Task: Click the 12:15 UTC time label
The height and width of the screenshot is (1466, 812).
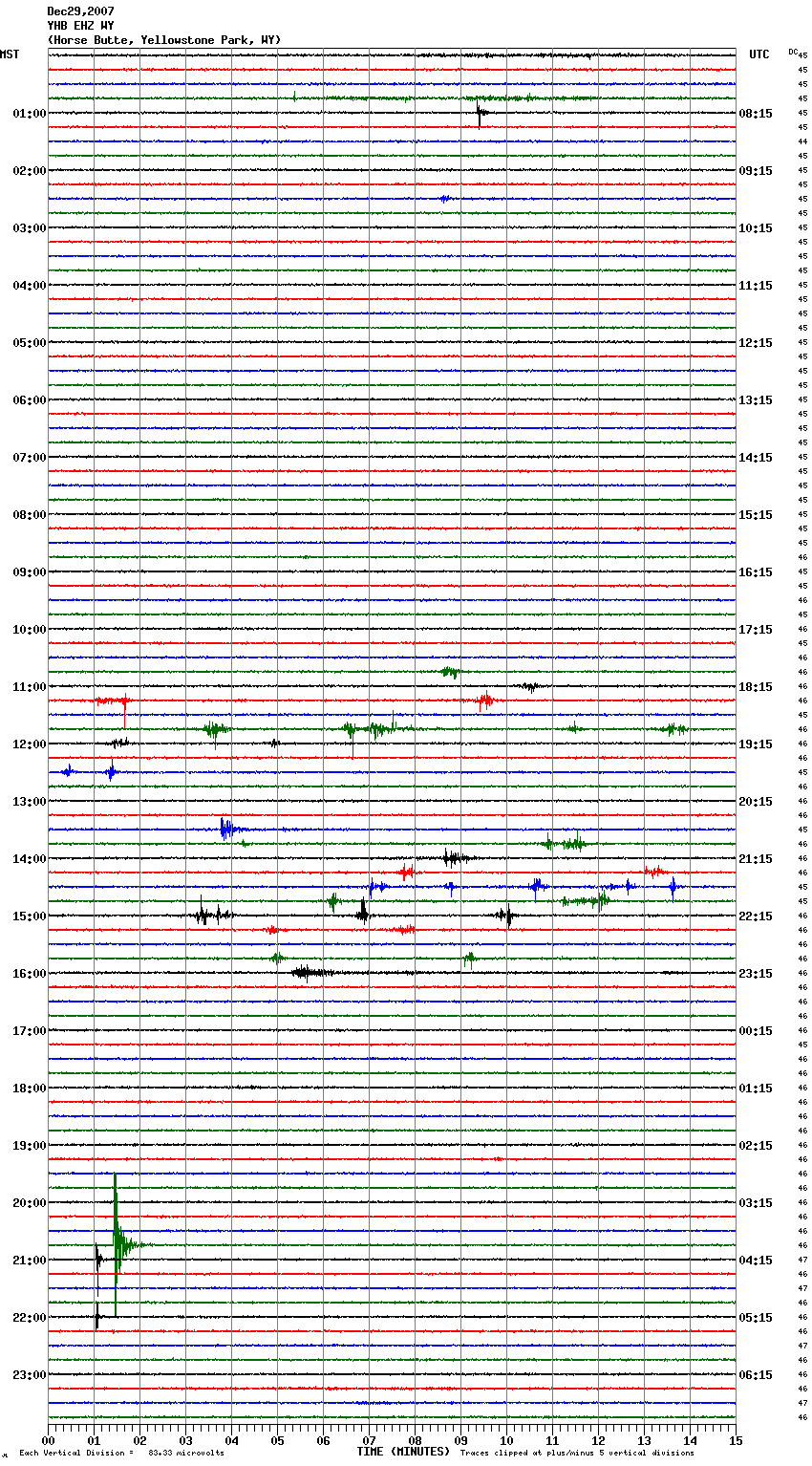Action: point(756,343)
